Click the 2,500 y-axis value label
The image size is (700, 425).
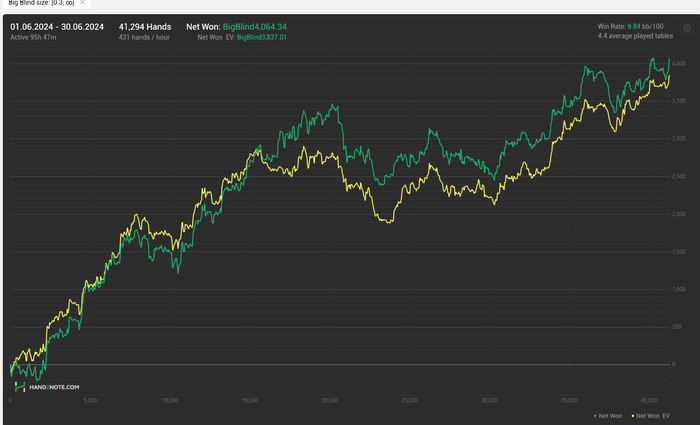coord(679,177)
